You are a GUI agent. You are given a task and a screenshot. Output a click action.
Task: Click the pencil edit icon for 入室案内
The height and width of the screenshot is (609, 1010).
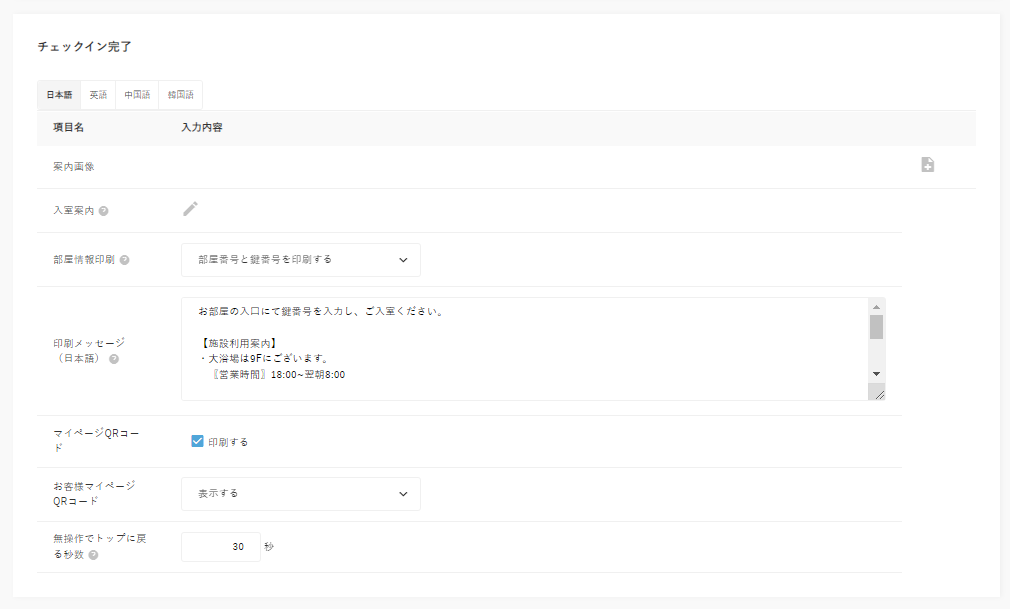(190, 209)
